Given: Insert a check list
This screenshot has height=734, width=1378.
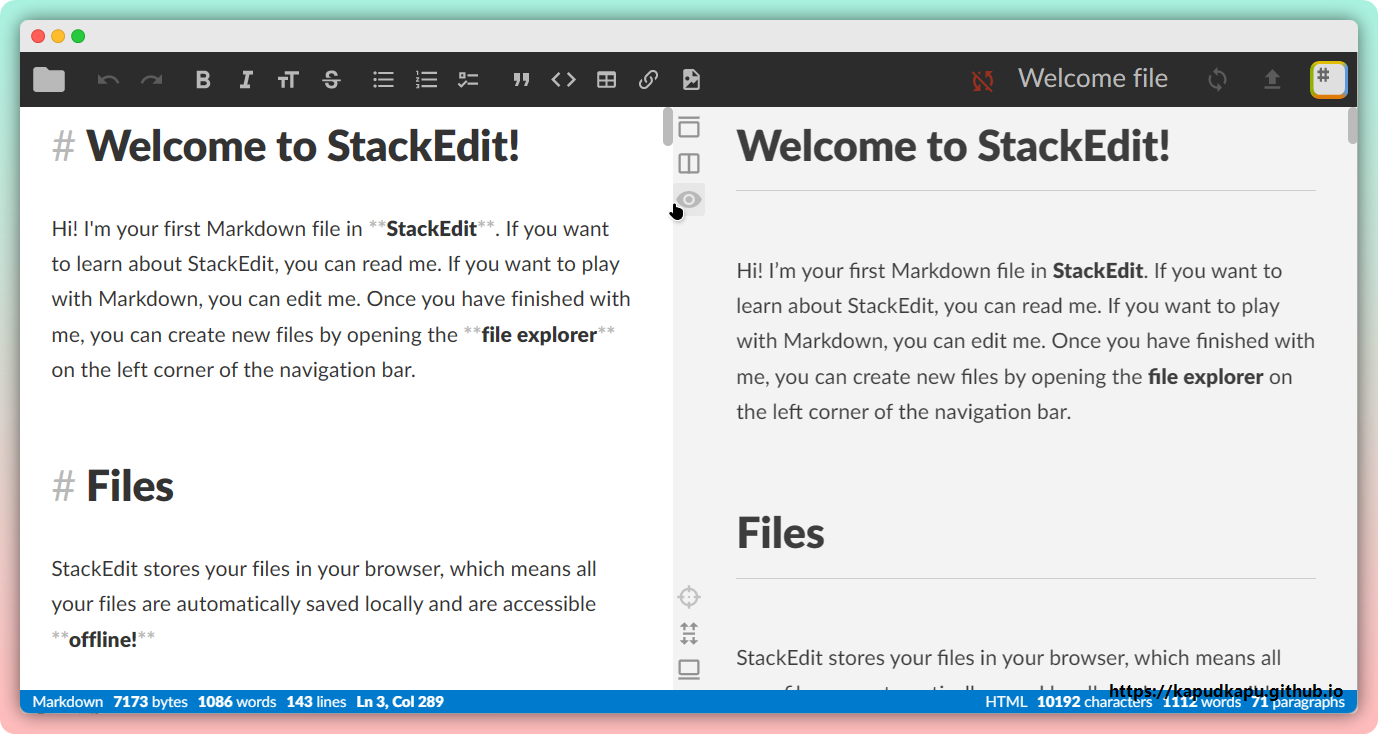Looking at the screenshot, I should (468, 80).
